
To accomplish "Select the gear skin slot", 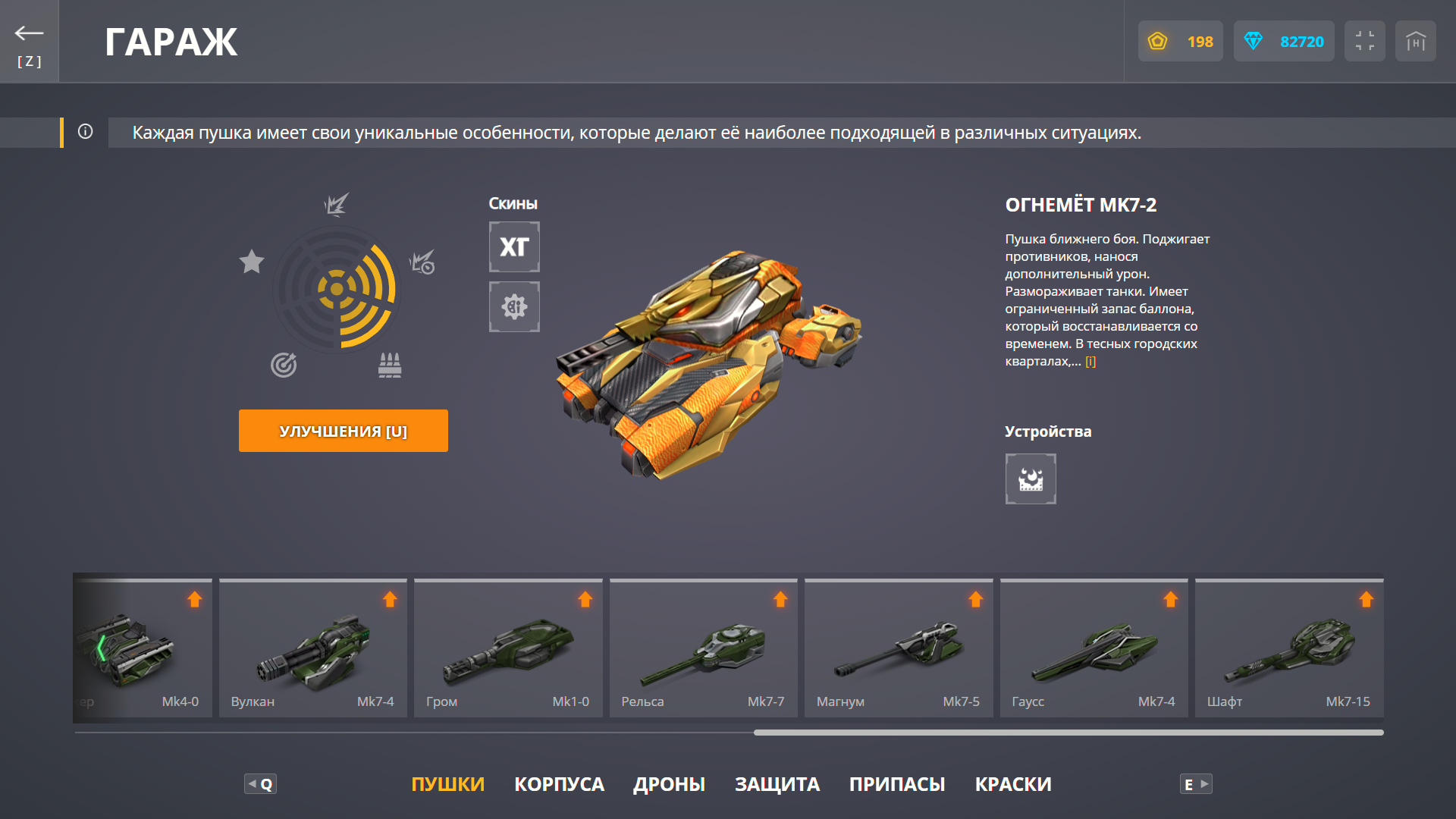I will pyautogui.click(x=514, y=306).
